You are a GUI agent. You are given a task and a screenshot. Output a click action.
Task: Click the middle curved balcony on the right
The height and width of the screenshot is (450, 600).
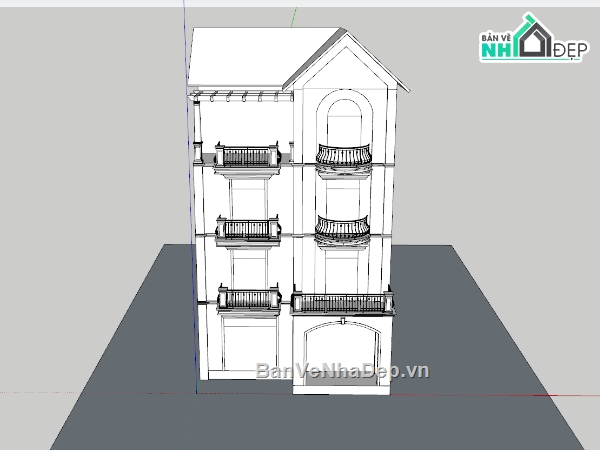(x=343, y=229)
